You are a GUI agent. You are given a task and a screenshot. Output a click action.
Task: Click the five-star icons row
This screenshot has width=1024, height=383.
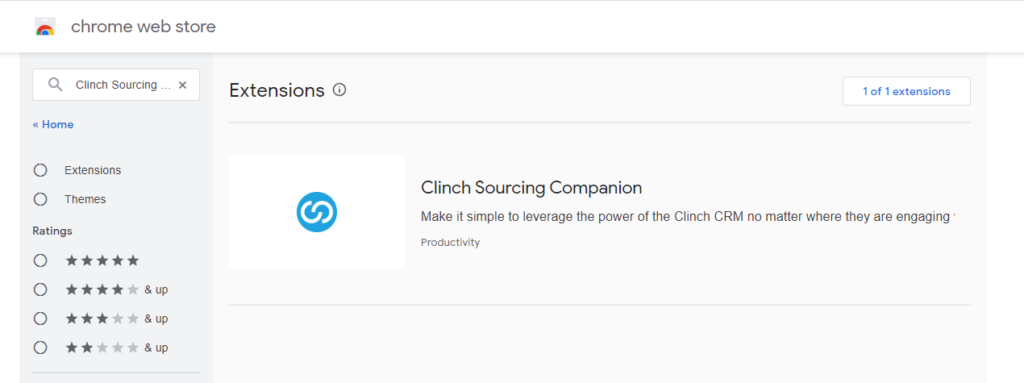103,261
